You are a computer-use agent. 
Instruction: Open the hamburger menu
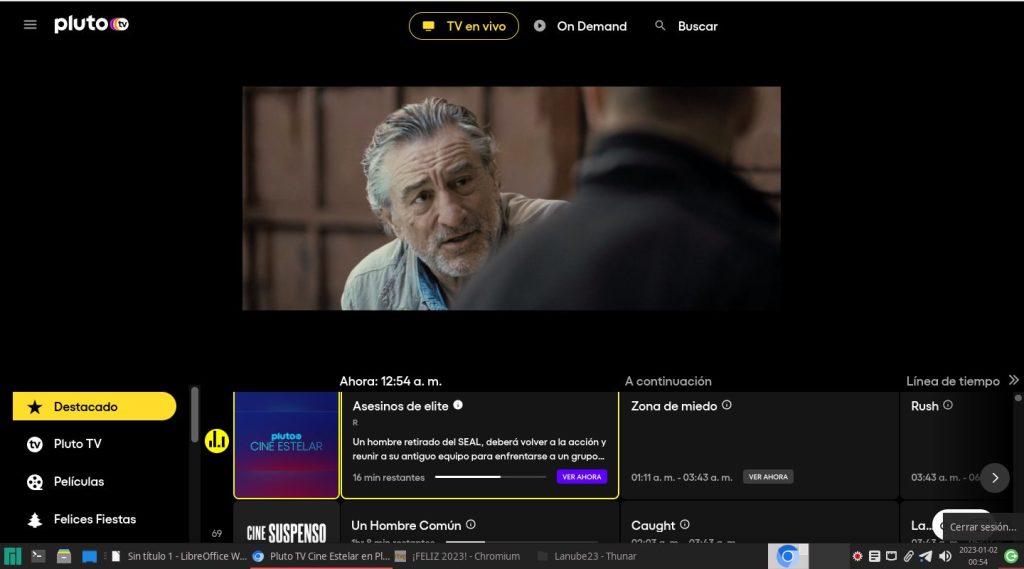coord(30,25)
